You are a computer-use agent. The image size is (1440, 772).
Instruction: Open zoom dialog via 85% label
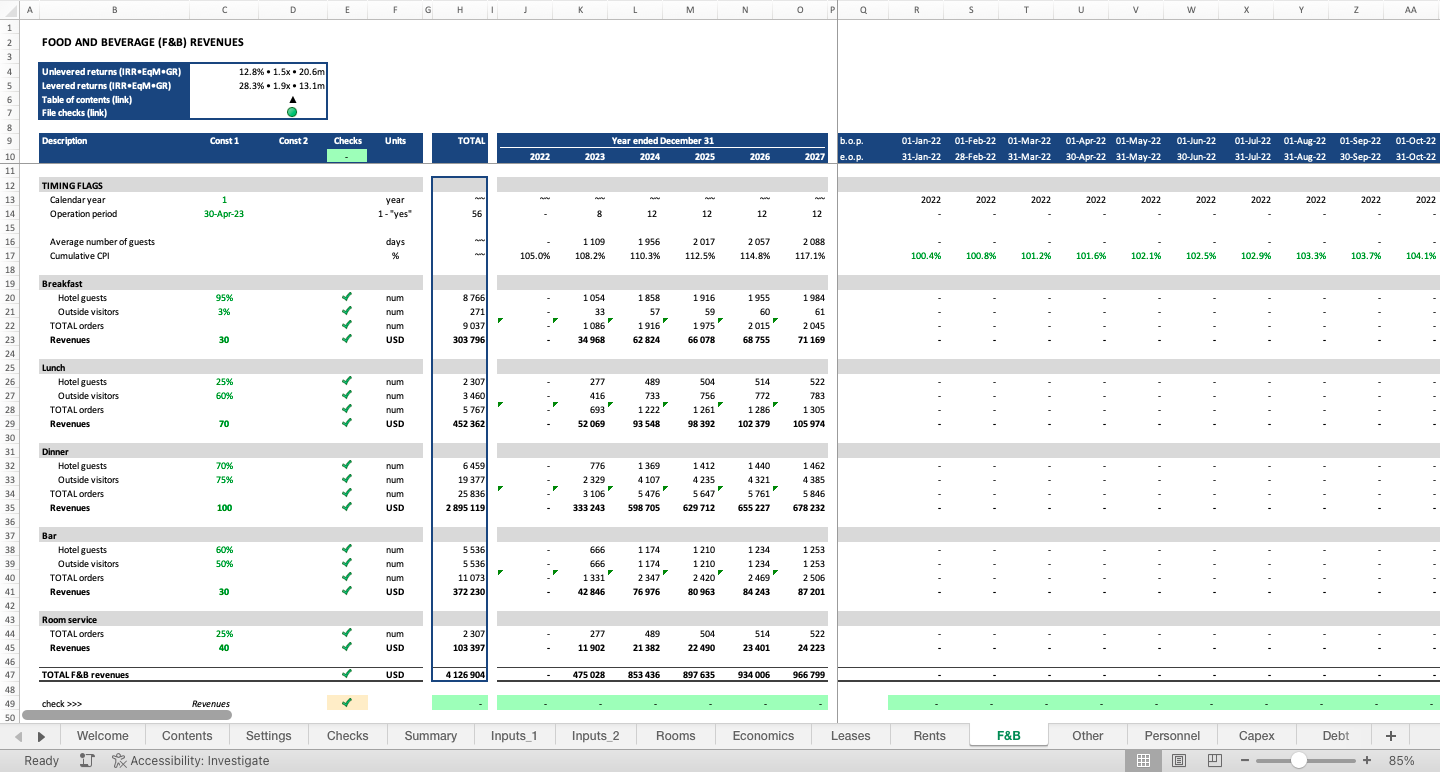(x=1401, y=761)
